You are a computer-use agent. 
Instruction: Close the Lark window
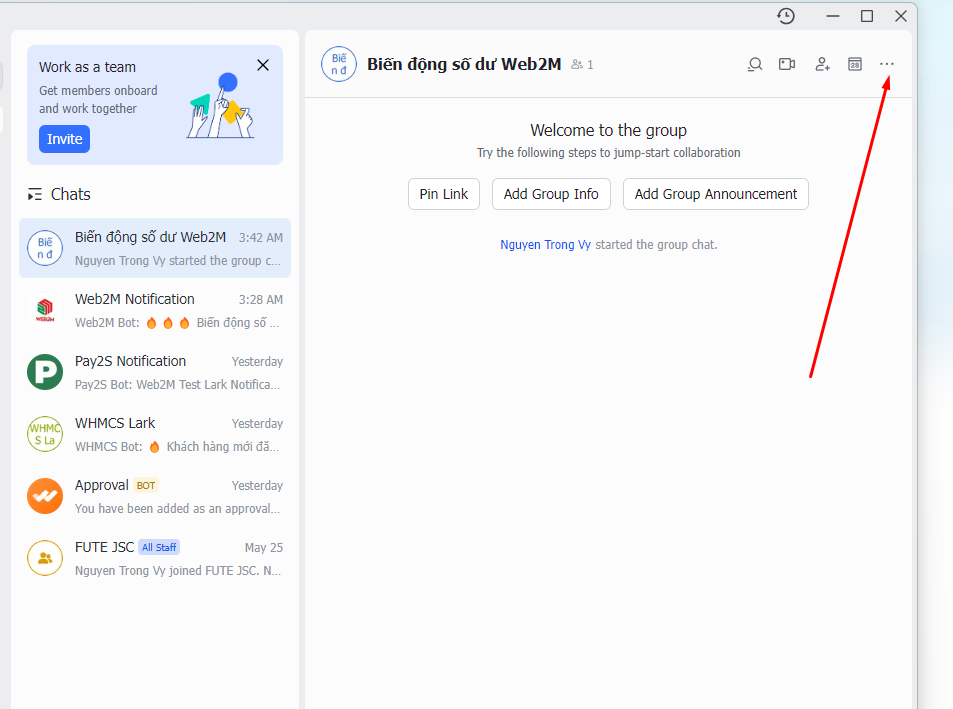[x=901, y=16]
